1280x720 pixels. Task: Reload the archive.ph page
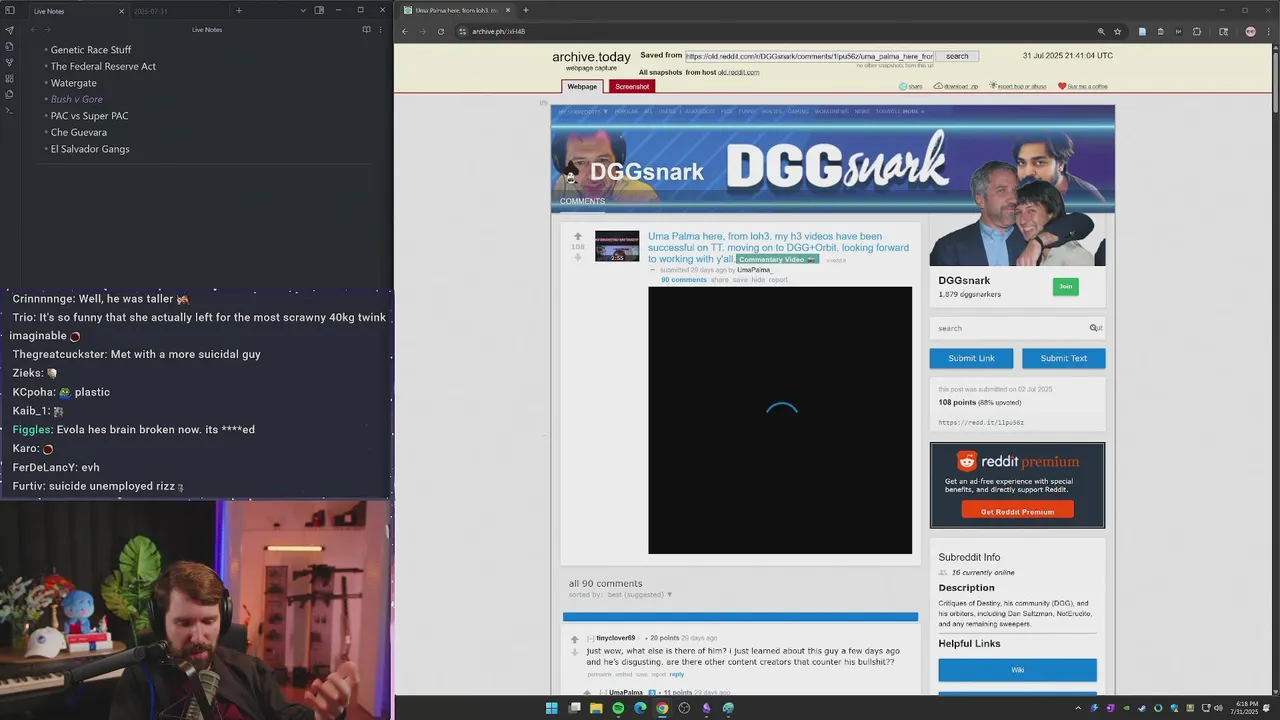pos(441,31)
